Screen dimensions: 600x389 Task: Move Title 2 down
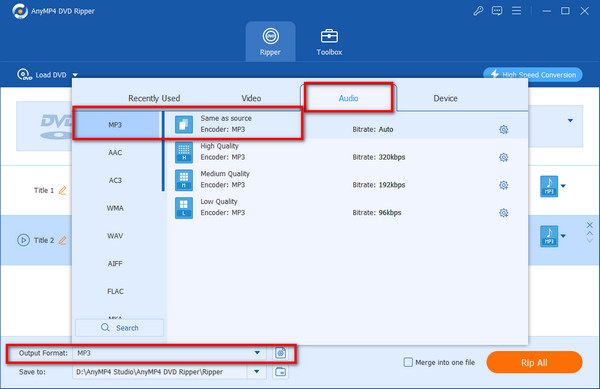590,240
